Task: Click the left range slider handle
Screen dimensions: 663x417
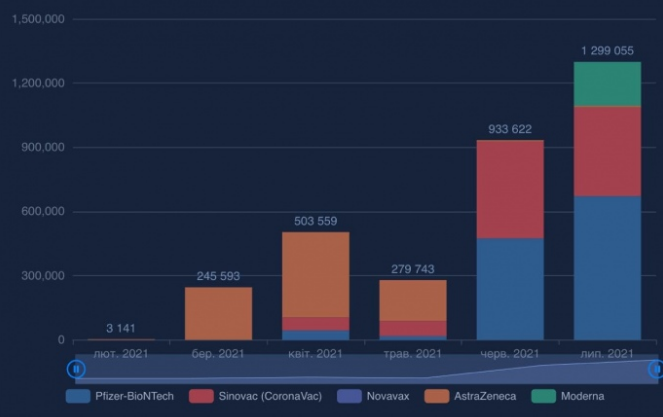Action: 76,369
